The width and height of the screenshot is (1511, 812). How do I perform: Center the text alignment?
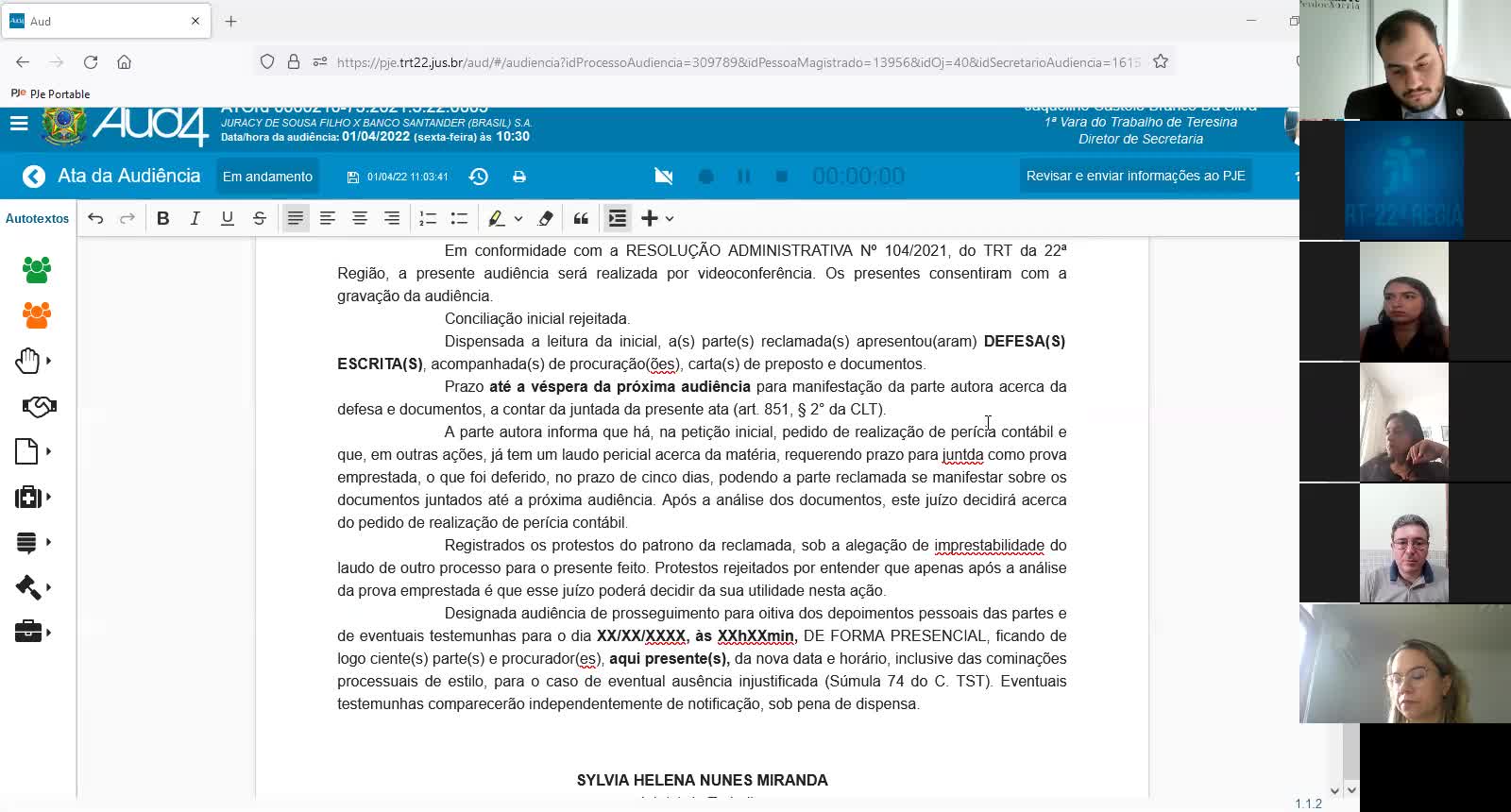[360, 218]
